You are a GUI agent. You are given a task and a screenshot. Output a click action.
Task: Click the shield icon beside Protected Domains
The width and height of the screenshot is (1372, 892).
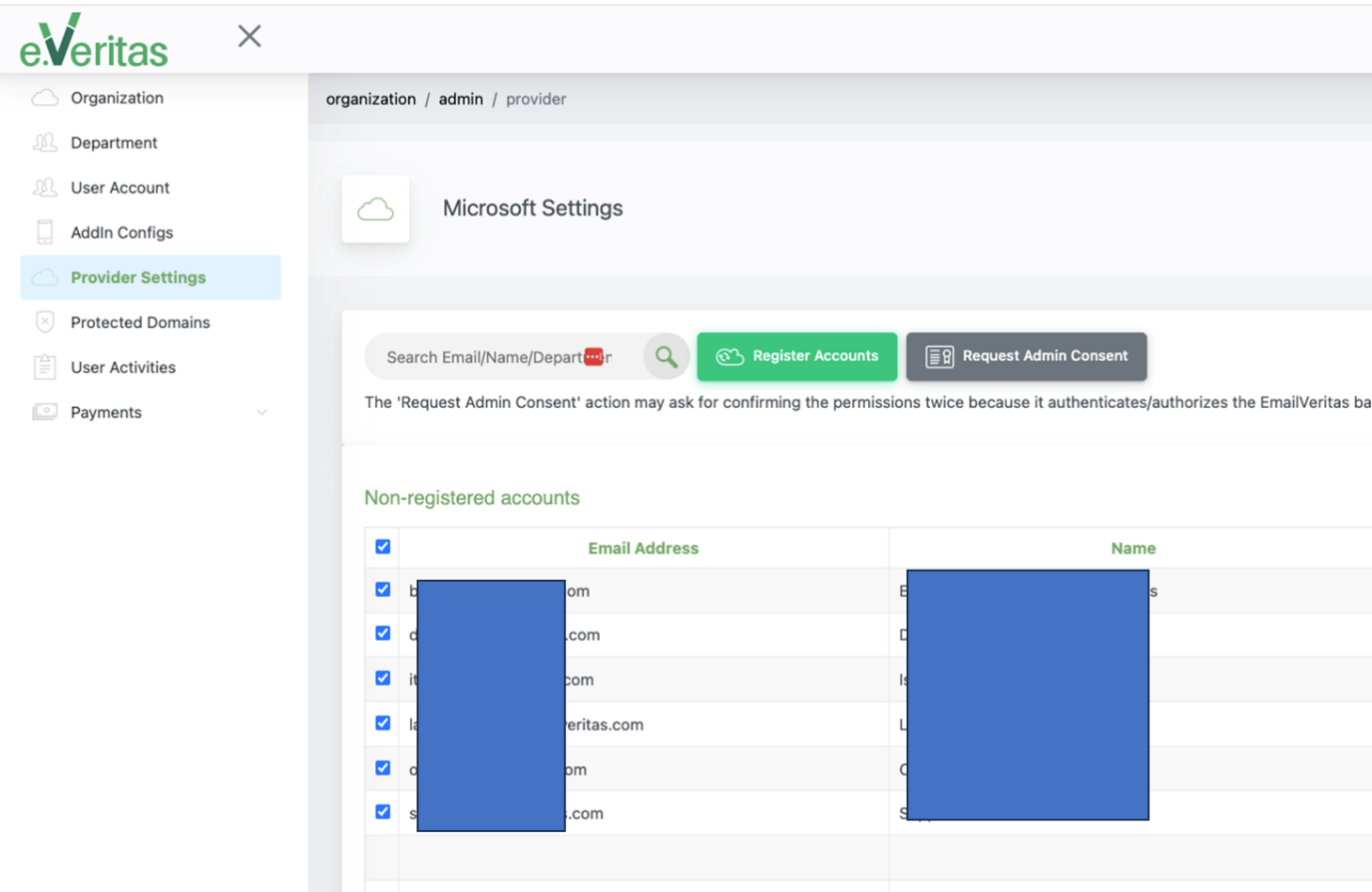(x=45, y=322)
